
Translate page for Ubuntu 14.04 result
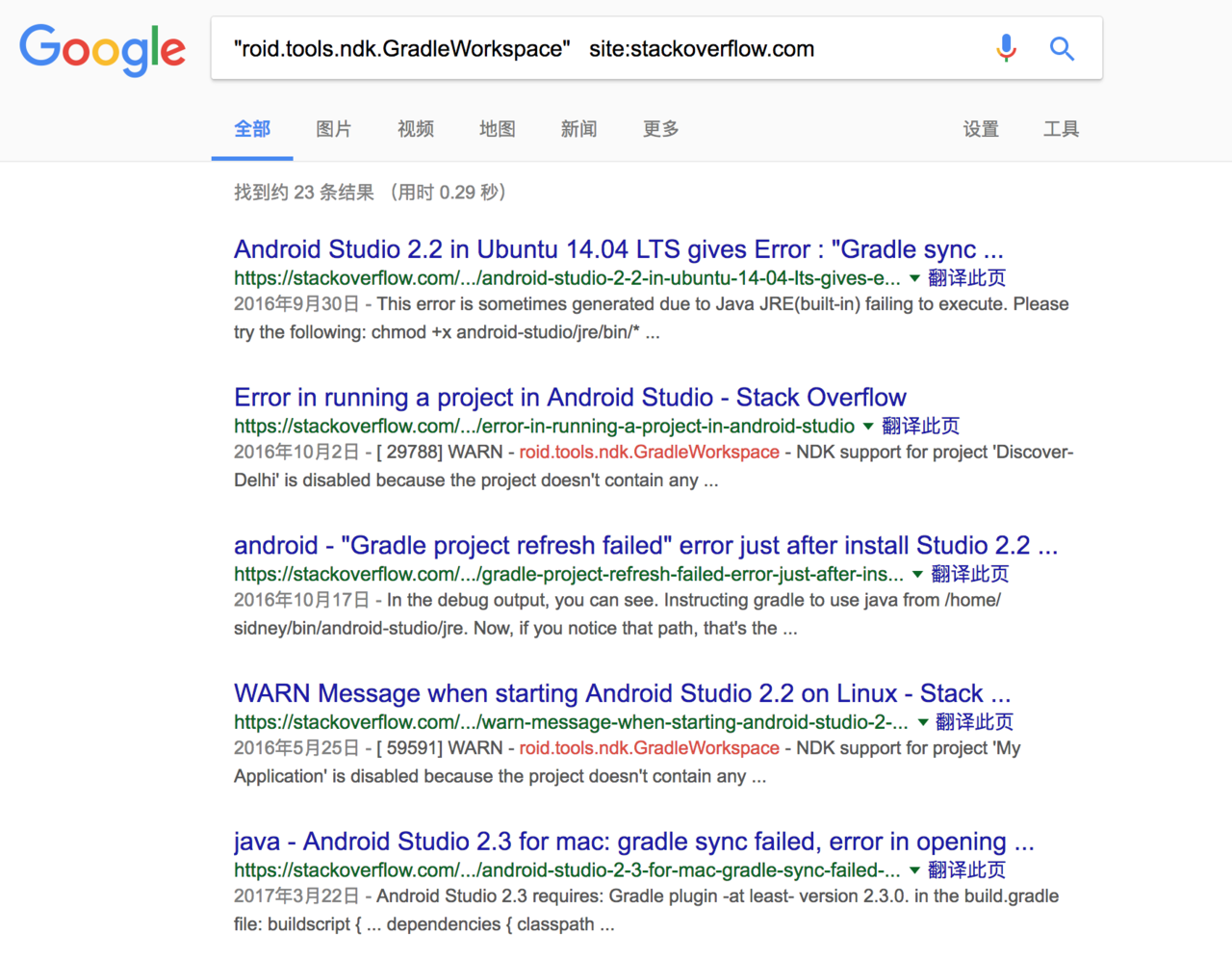(967, 278)
